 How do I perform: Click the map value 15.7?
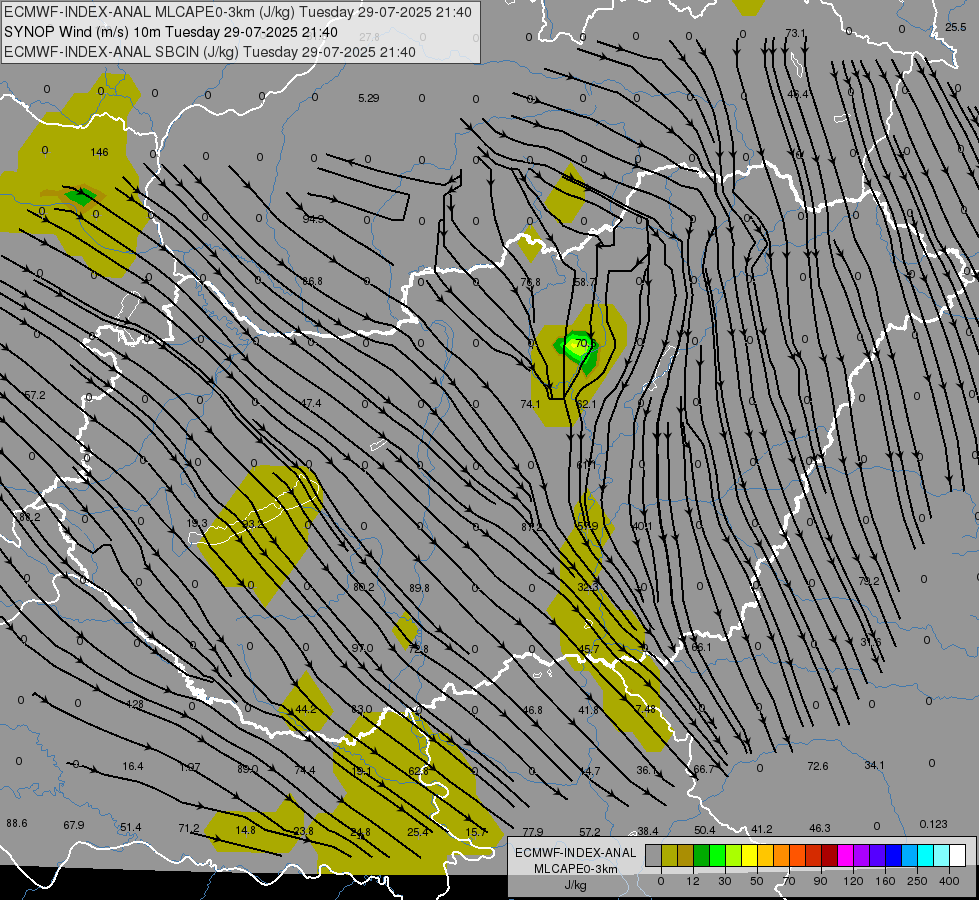pyautogui.click(x=475, y=832)
